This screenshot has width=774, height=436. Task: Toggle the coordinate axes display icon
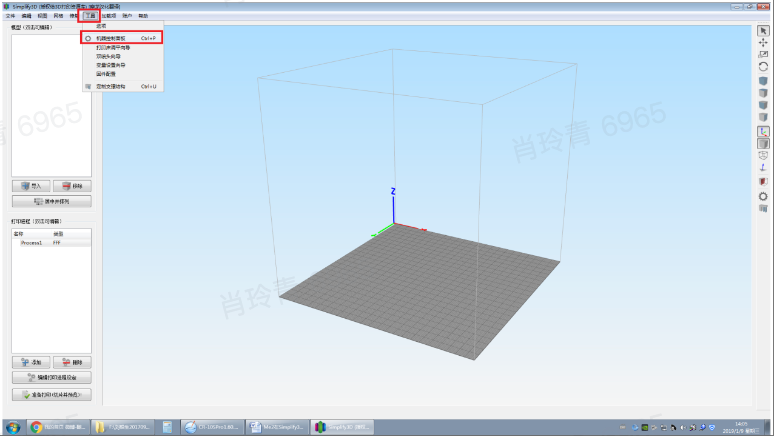(763, 131)
